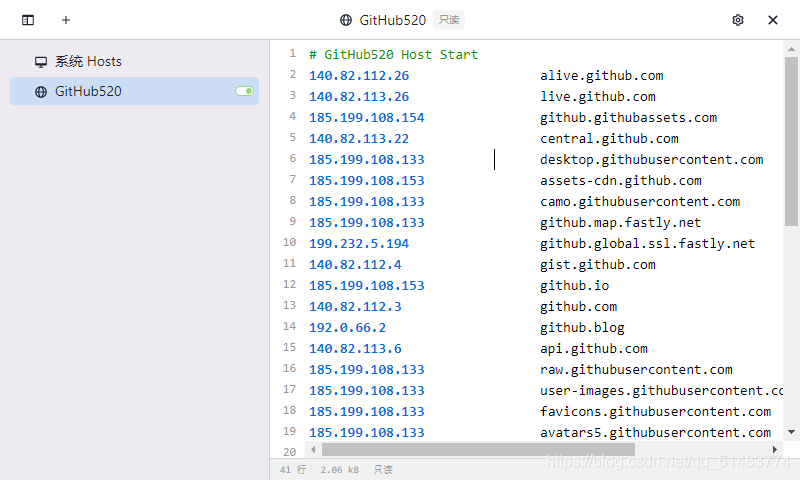Click hostname alive.github.com
This screenshot has height=480, width=800.
[602, 75]
